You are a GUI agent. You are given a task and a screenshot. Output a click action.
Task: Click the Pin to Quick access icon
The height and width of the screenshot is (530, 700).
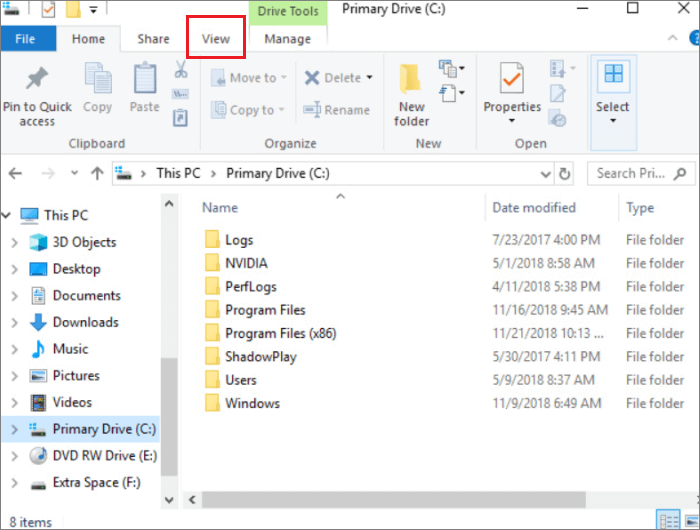(37, 79)
